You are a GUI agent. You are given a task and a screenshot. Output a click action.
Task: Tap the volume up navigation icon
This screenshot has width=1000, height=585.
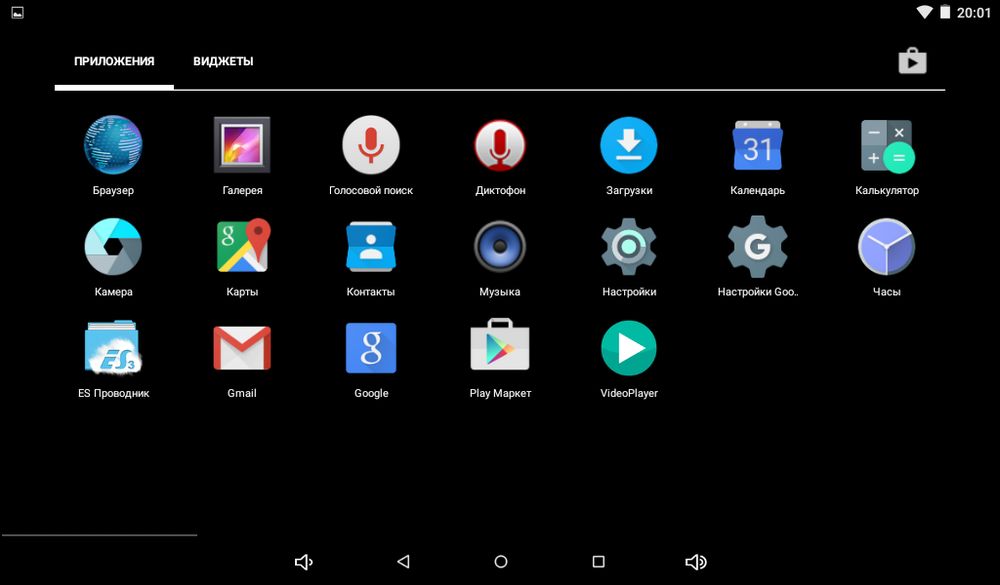pyautogui.click(x=696, y=562)
